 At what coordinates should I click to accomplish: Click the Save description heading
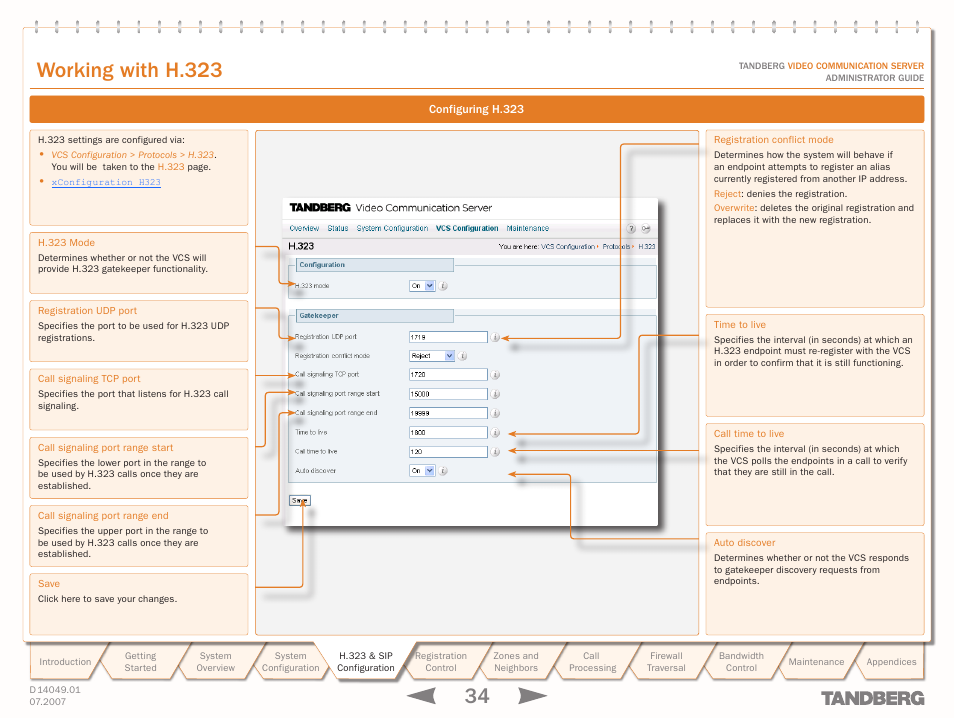tap(49, 584)
